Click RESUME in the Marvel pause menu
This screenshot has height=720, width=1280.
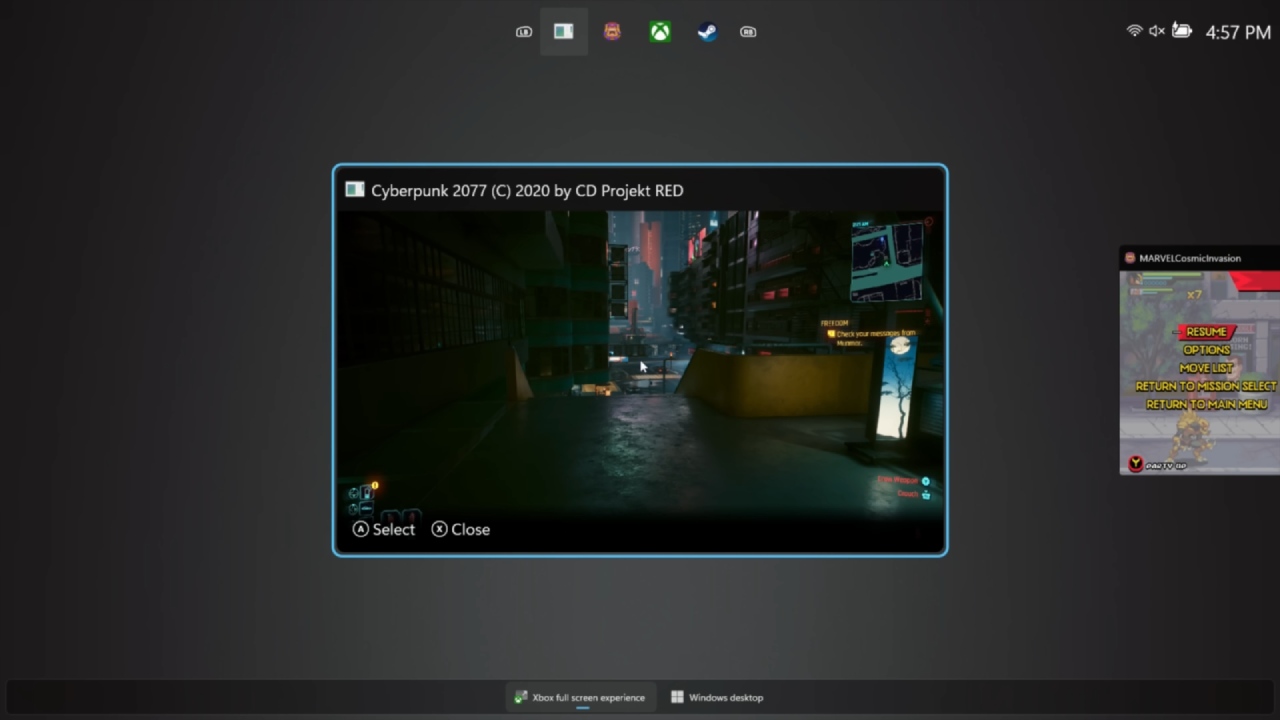1206,331
